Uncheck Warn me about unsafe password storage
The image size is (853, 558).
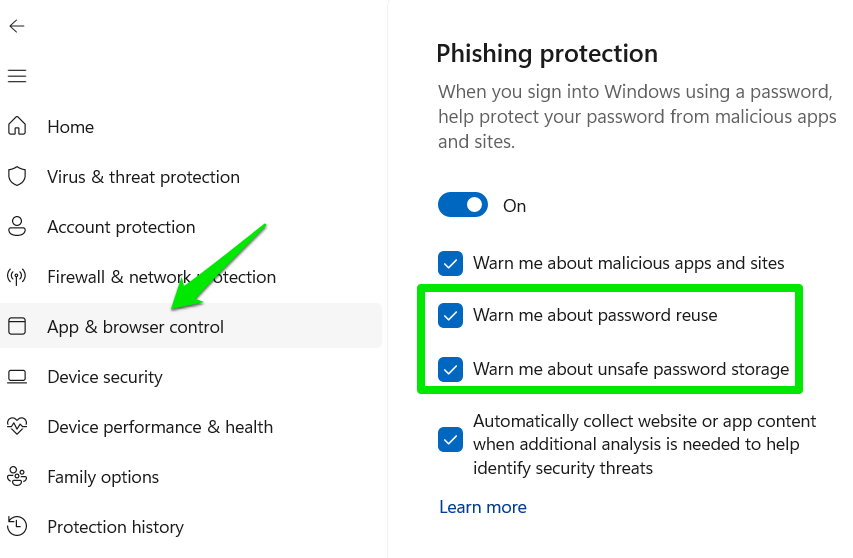pos(451,370)
